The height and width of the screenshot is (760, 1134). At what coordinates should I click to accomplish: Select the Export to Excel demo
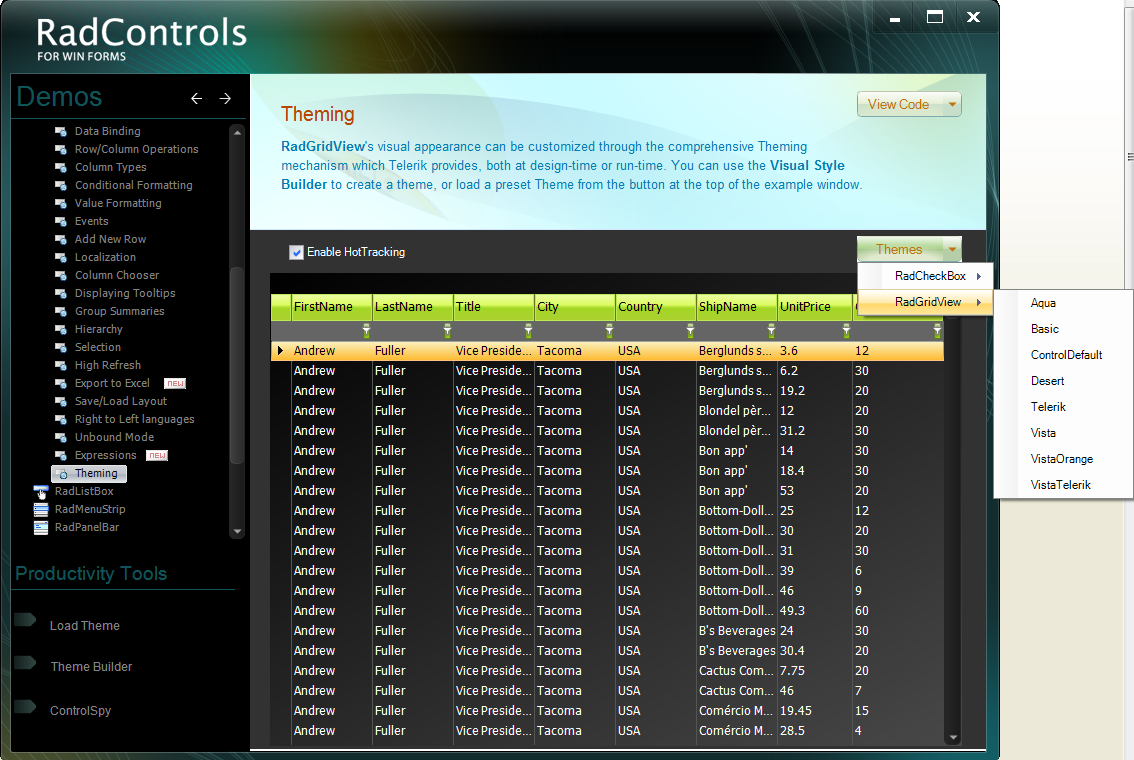pyautogui.click(x=112, y=383)
